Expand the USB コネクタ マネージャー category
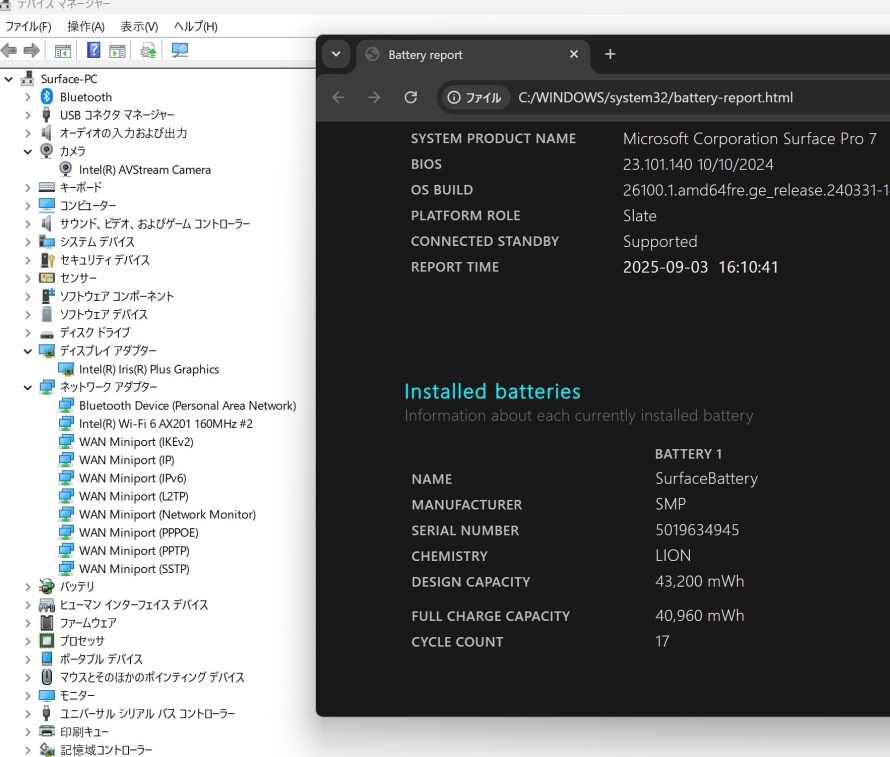Screen dimensions: 890x757 28,115
